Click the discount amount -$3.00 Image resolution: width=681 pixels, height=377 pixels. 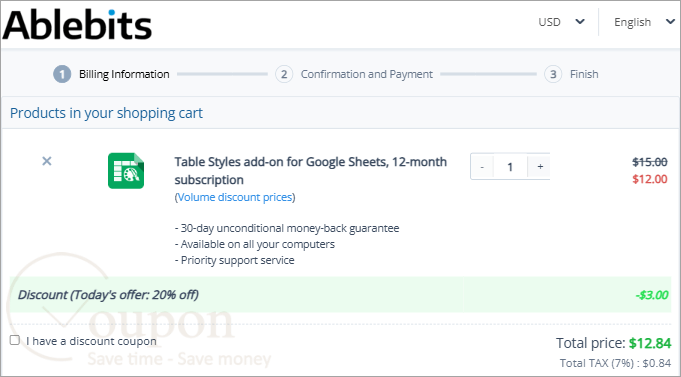[651, 295]
